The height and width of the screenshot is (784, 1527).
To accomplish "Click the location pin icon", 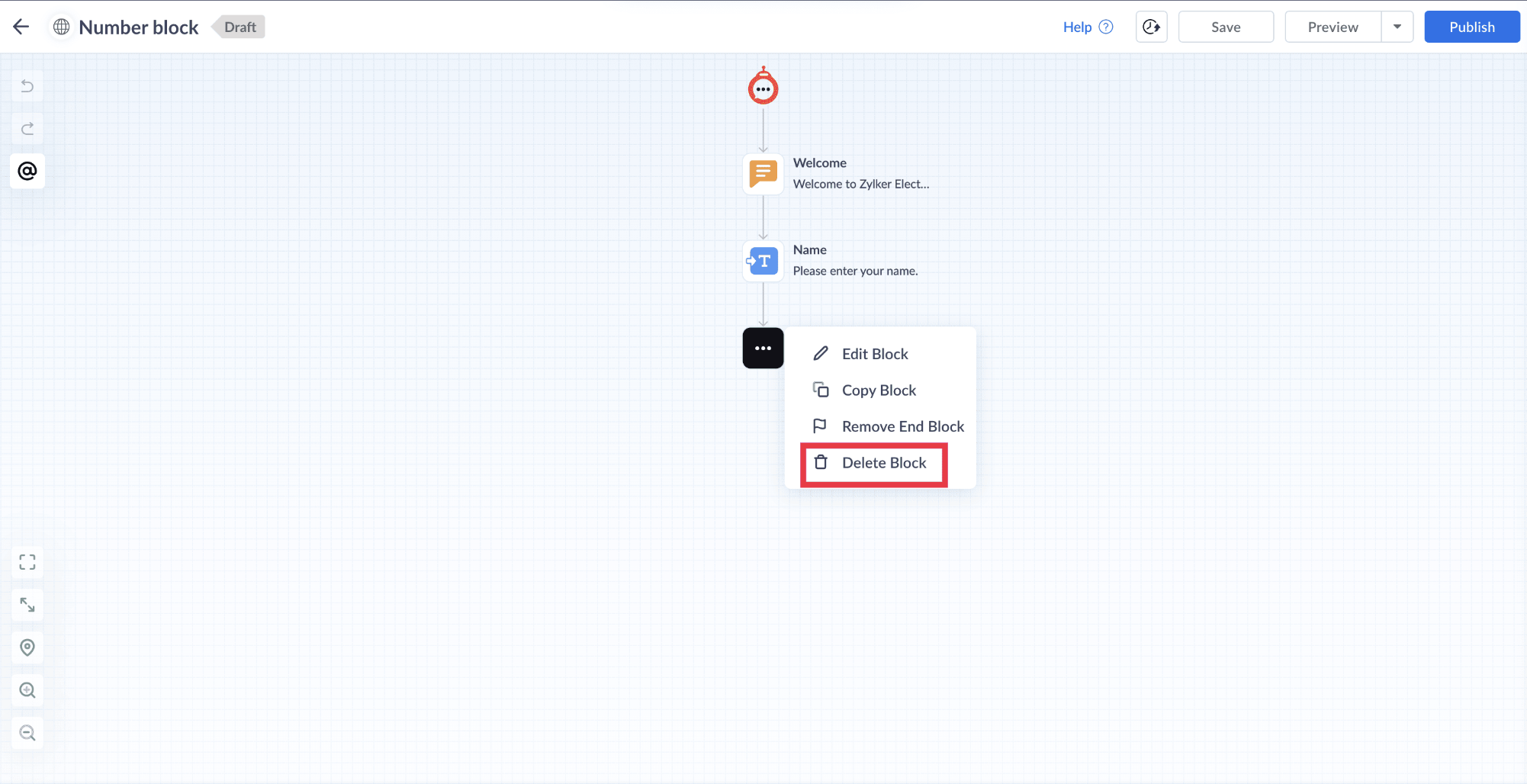I will (x=27, y=647).
